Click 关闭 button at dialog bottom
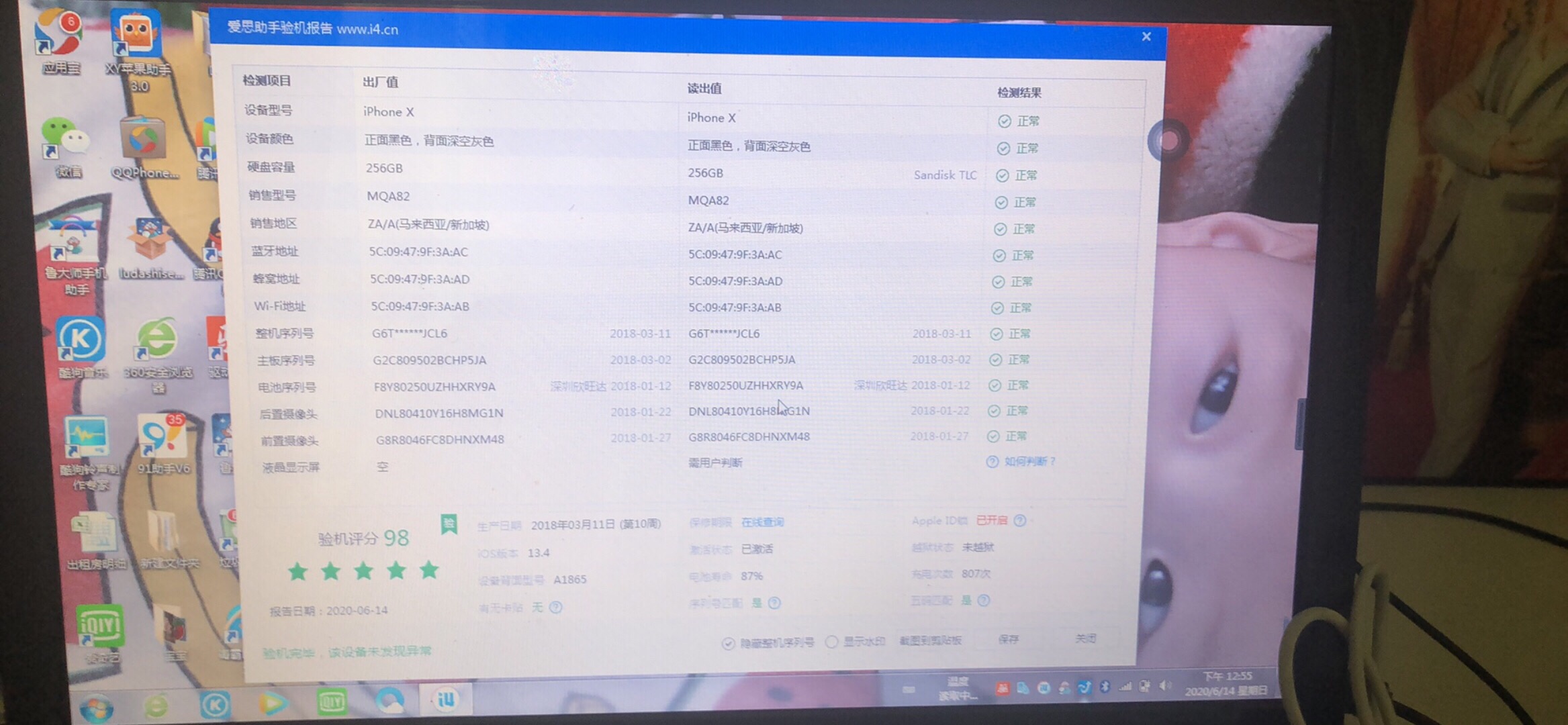 1085,638
